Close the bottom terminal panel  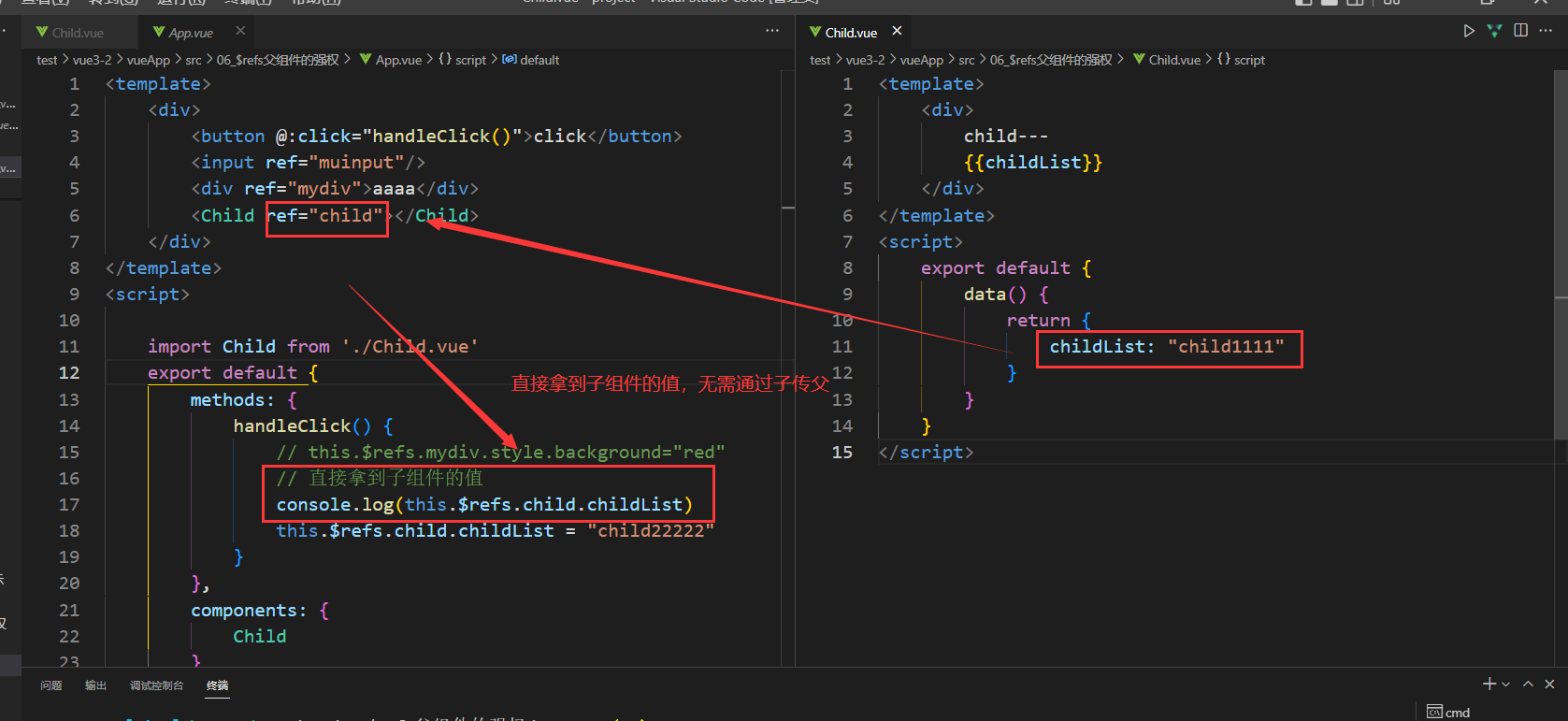tap(1549, 684)
